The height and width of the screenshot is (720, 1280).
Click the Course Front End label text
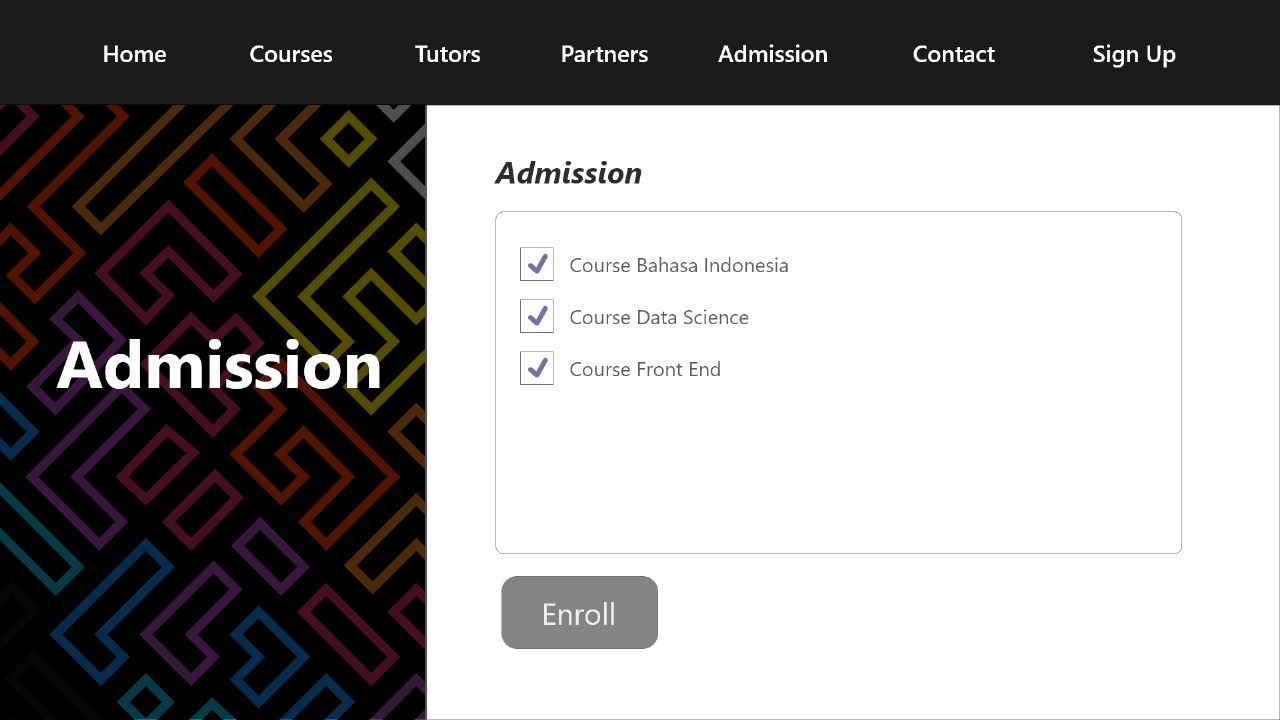coord(644,370)
